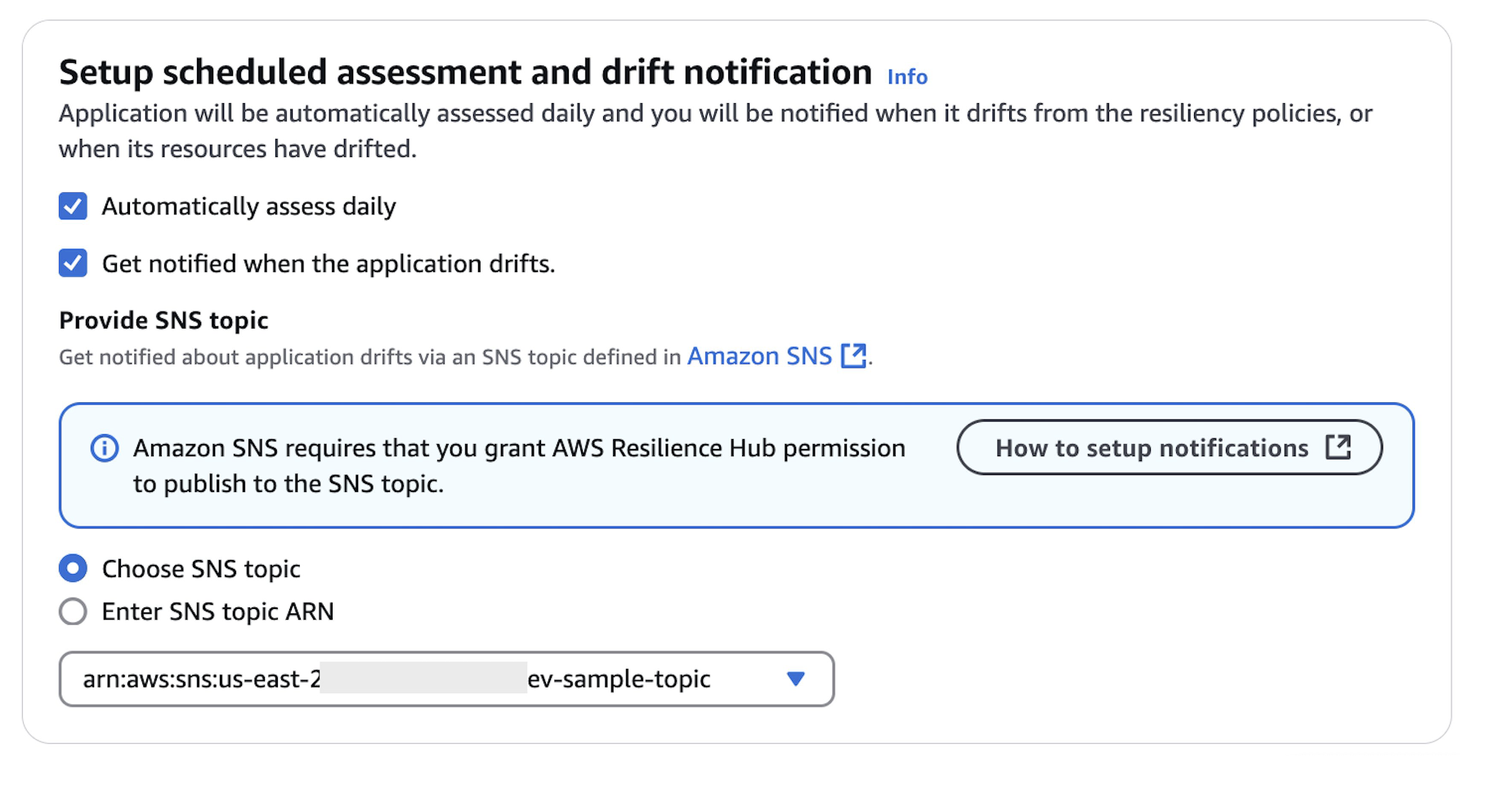
Task: Disable the Get notified when the application drifts option
Action: click(73, 263)
